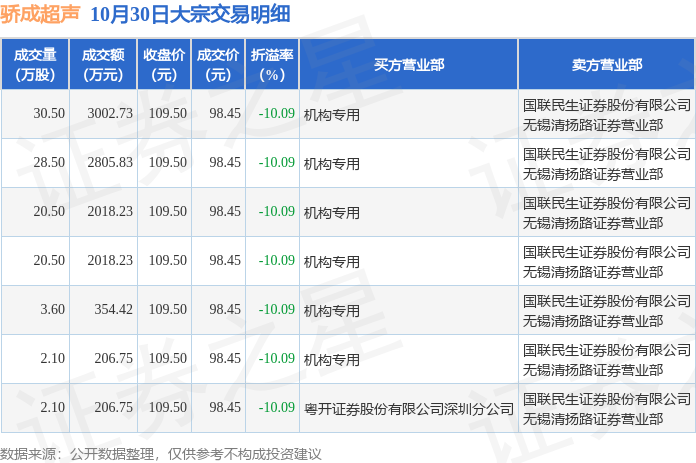
Task: Click the 30.50 volume cell
Action: pos(49,114)
